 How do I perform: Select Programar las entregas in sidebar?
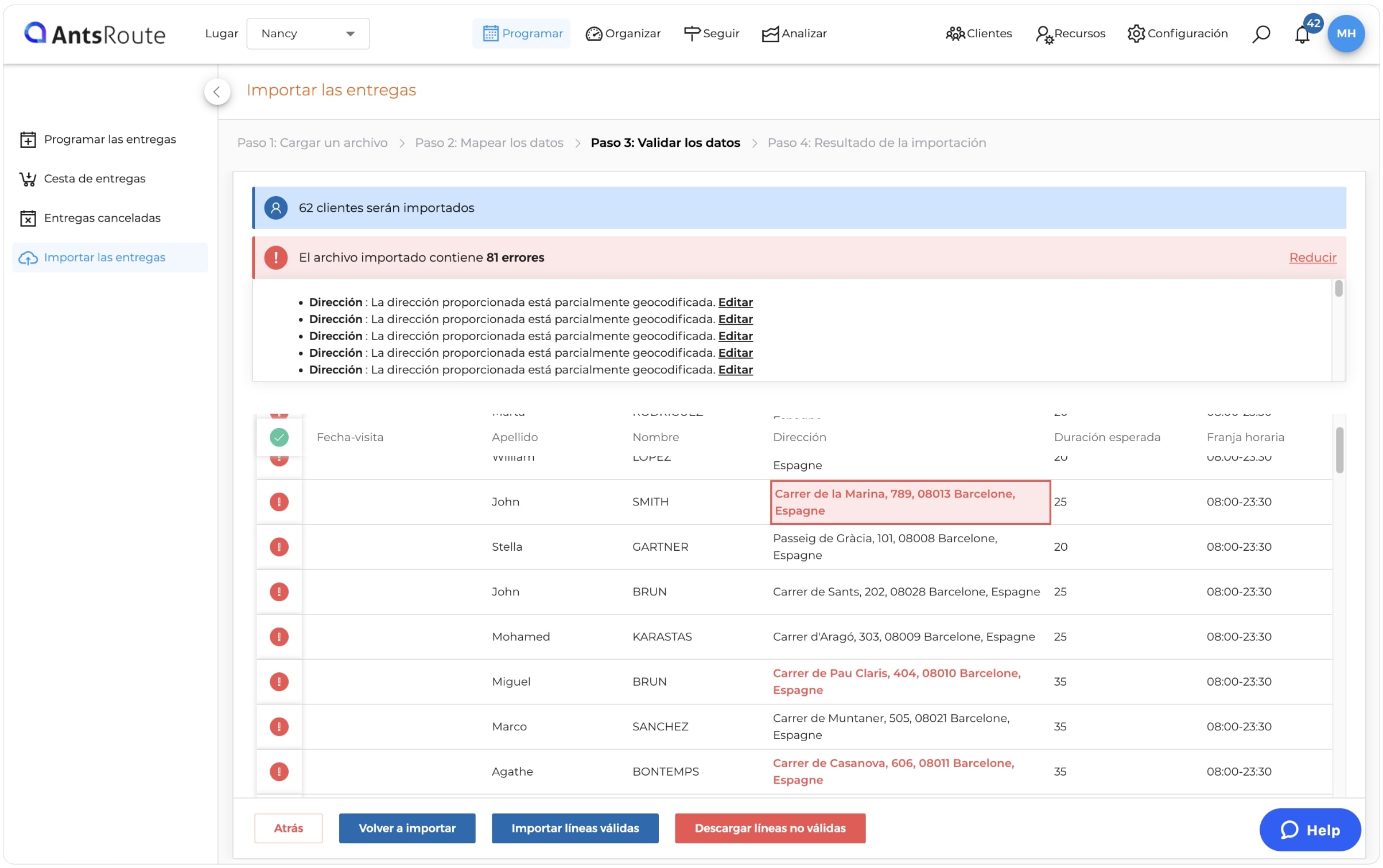[x=110, y=139]
